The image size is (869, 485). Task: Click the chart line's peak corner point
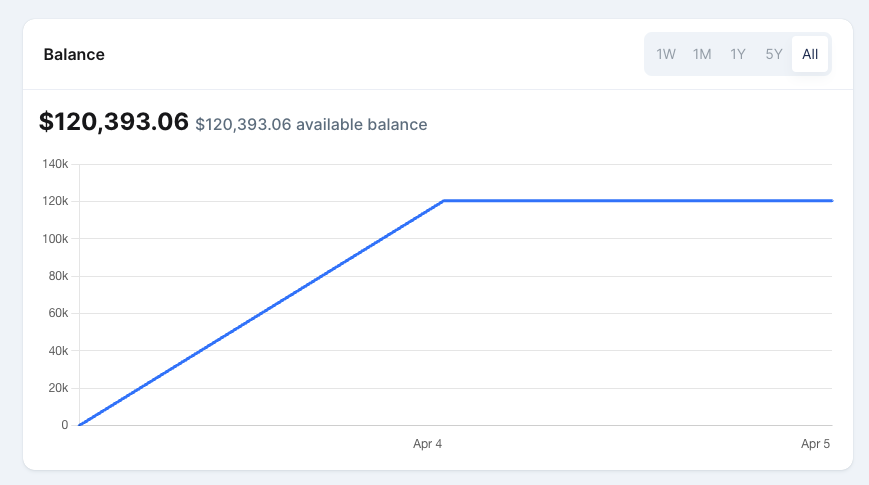point(444,201)
